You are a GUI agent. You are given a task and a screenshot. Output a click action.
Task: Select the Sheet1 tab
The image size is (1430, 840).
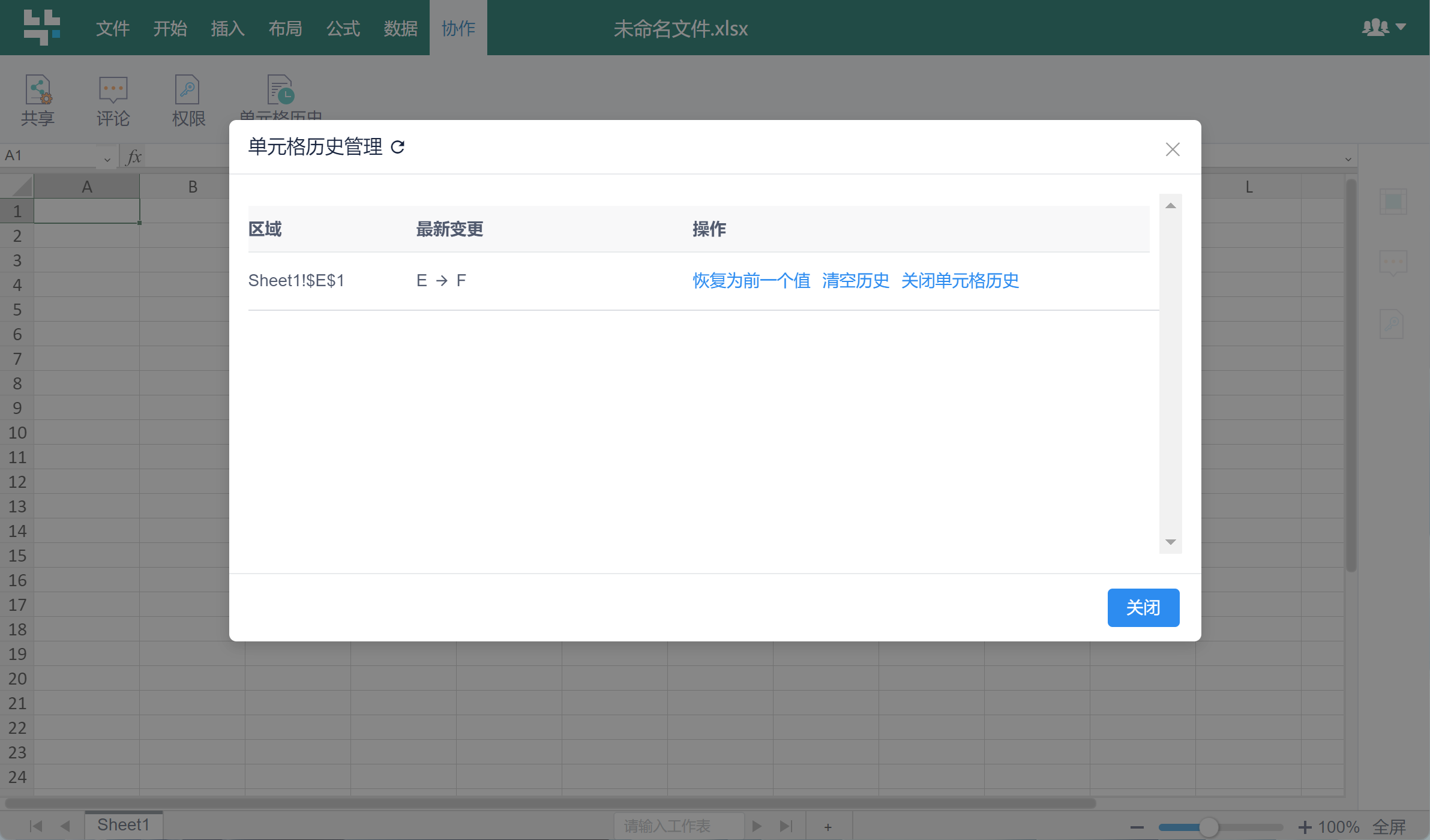(x=124, y=825)
